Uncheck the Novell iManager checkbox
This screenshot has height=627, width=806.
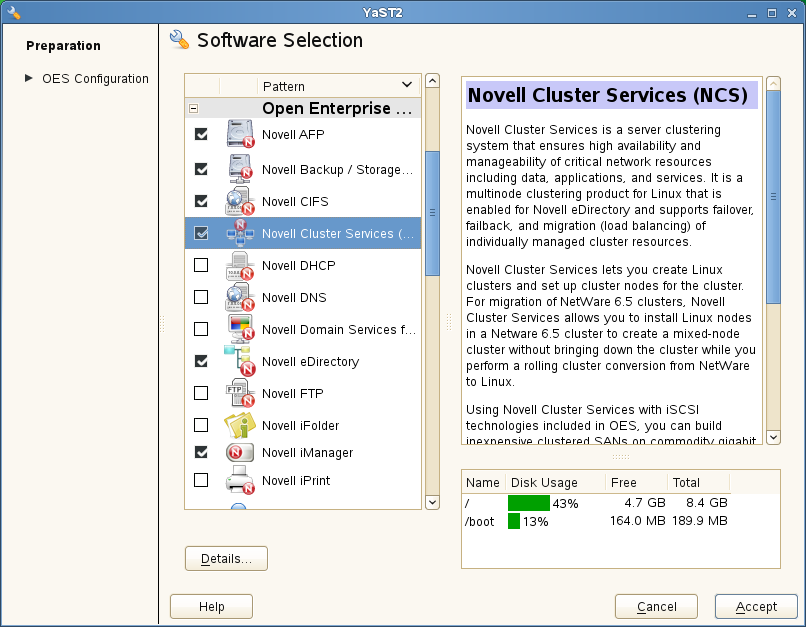(x=201, y=452)
